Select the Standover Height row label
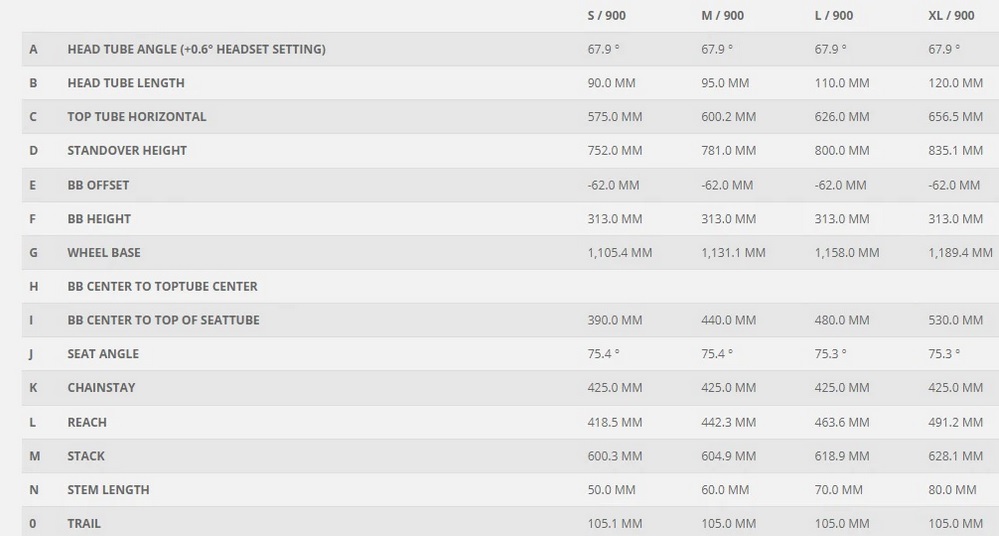Screen dimensions: 999x536 pos(127,150)
